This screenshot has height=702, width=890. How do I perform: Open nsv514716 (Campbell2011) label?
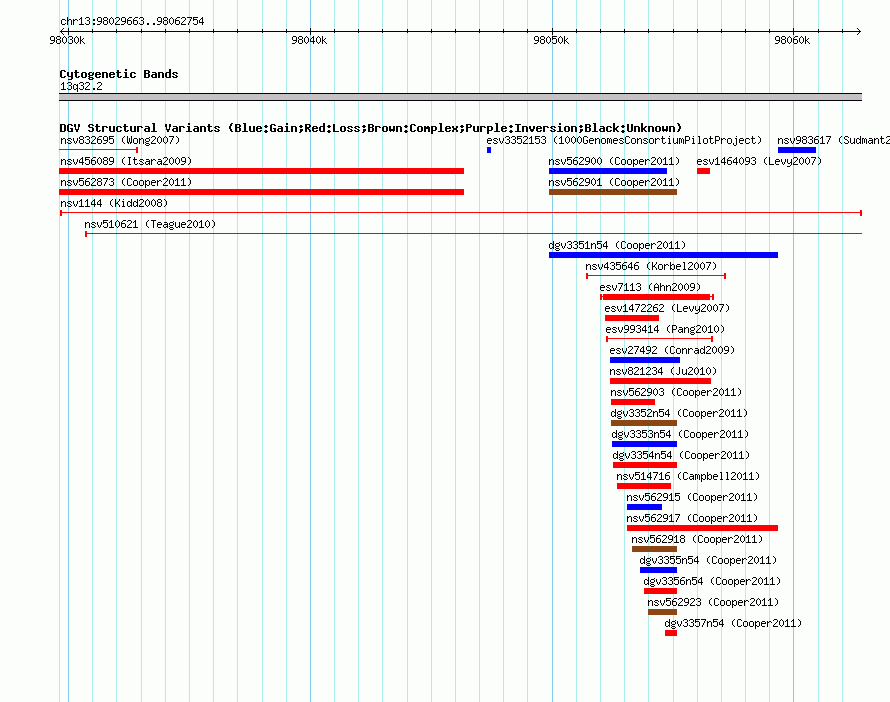(688, 476)
